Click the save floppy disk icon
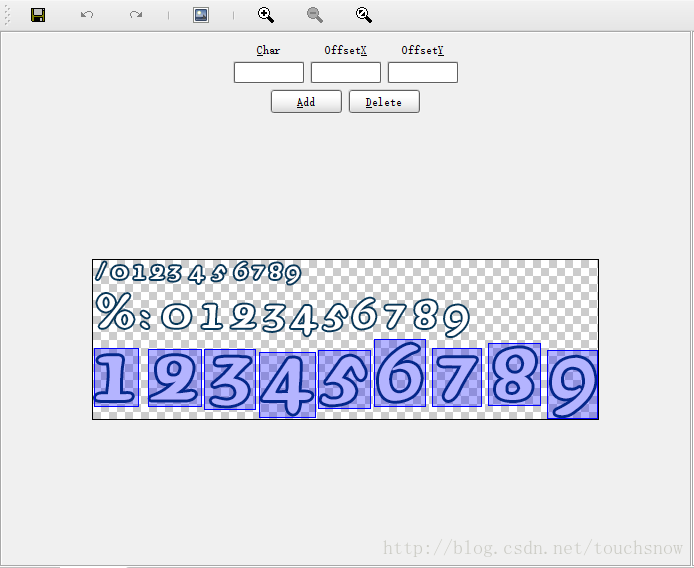 (x=38, y=15)
